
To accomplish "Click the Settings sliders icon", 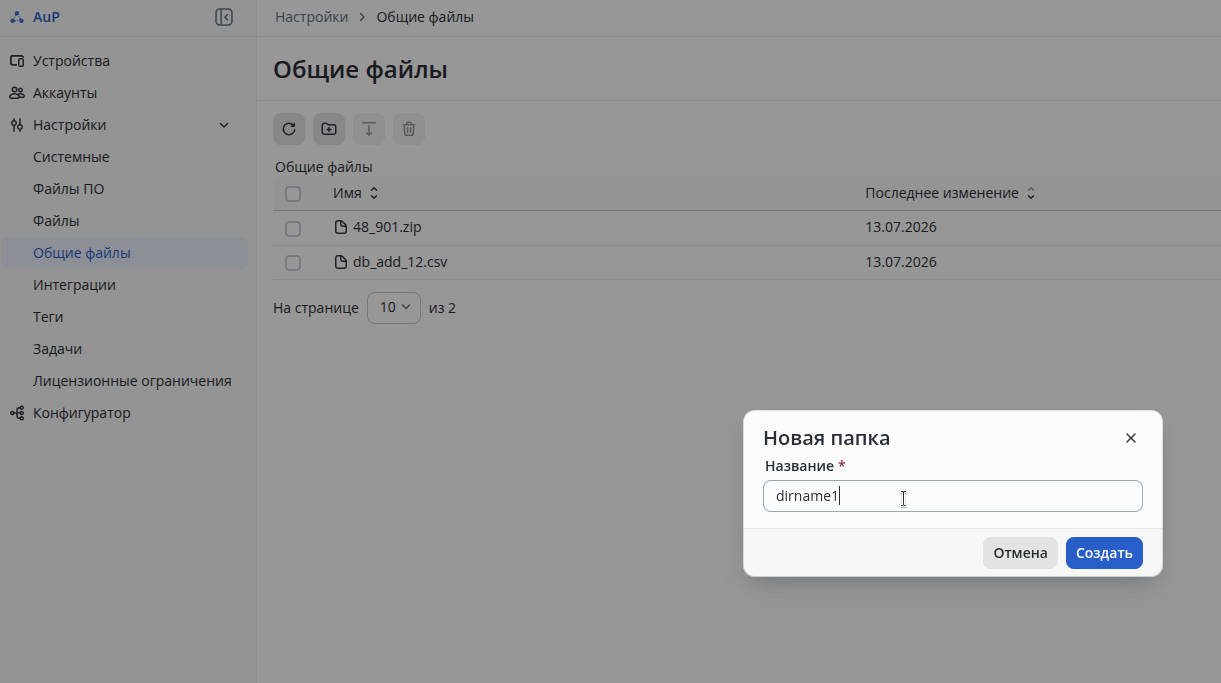I will click(17, 125).
